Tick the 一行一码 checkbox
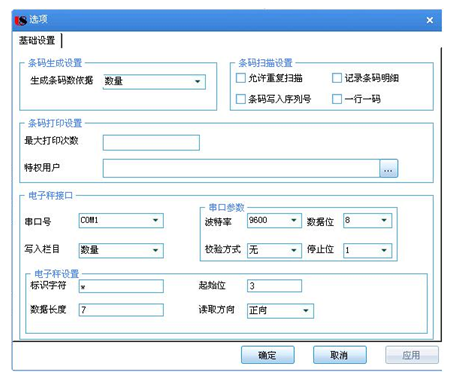This screenshot has width=449, height=375. (x=337, y=99)
